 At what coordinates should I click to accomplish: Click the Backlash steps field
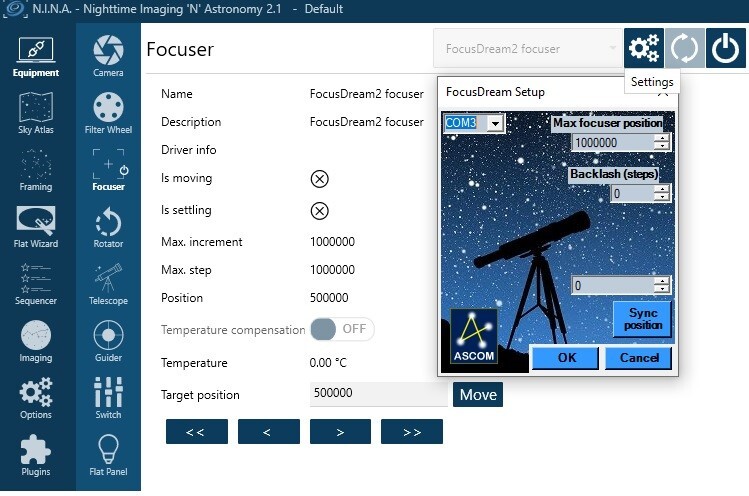tap(632, 194)
